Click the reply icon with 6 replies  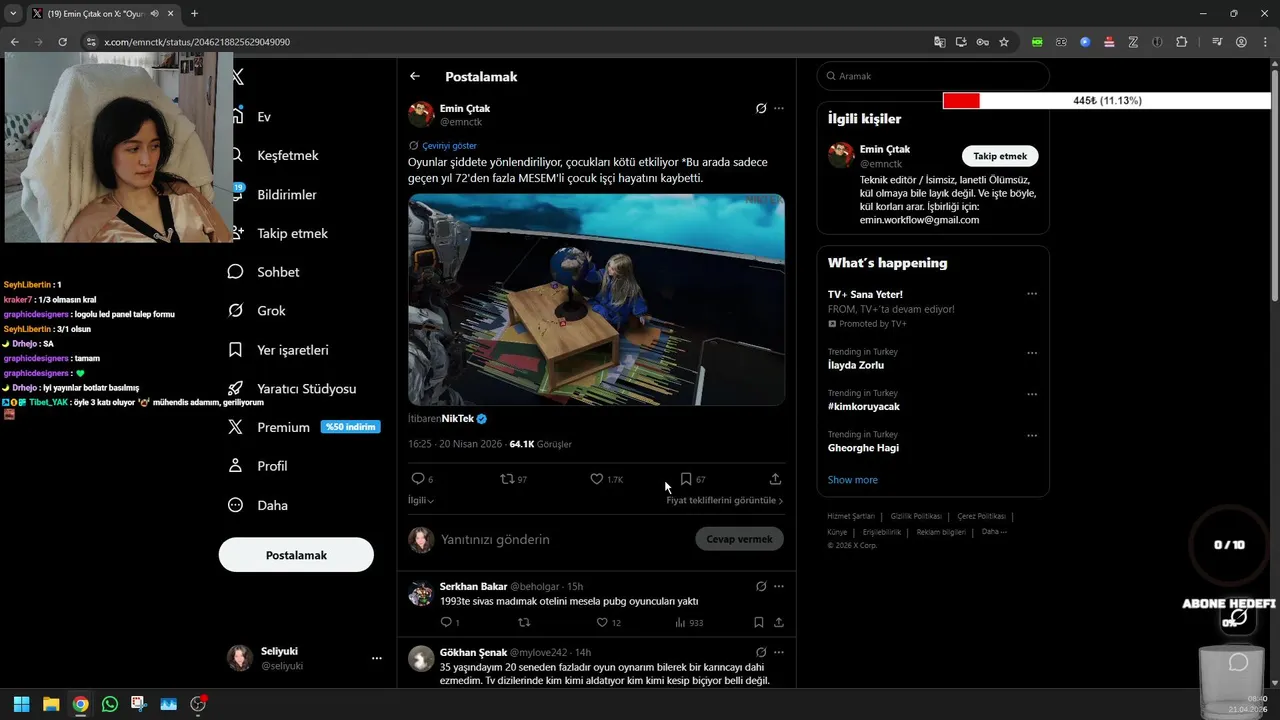[x=418, y=479]
